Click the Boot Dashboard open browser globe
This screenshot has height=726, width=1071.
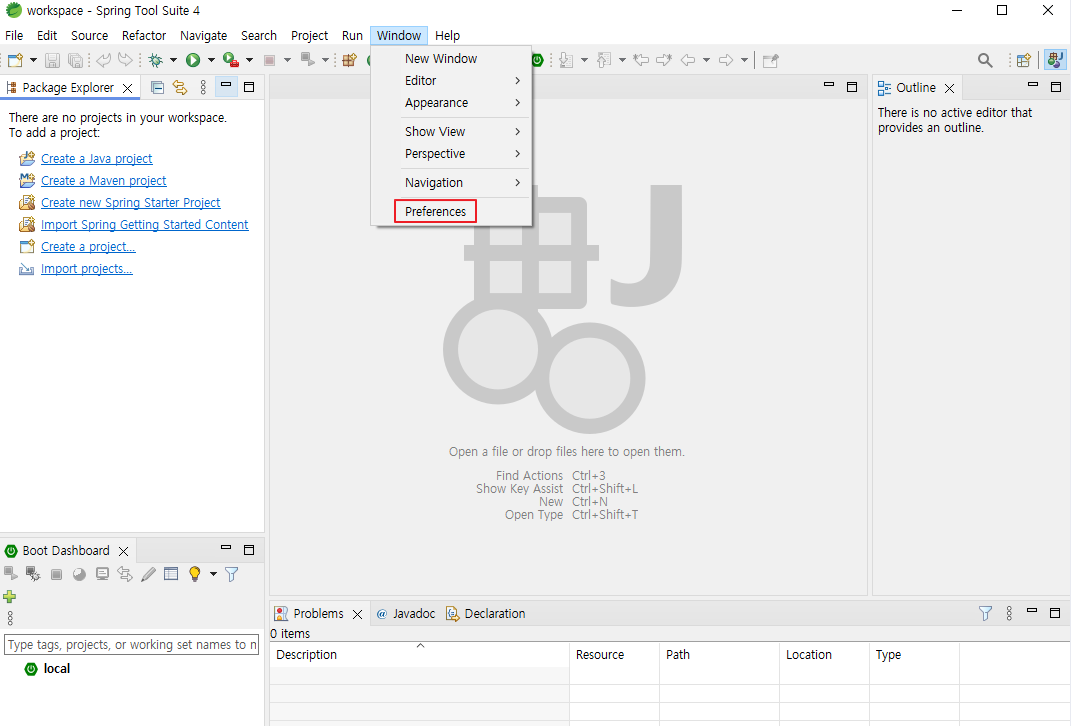79,574
